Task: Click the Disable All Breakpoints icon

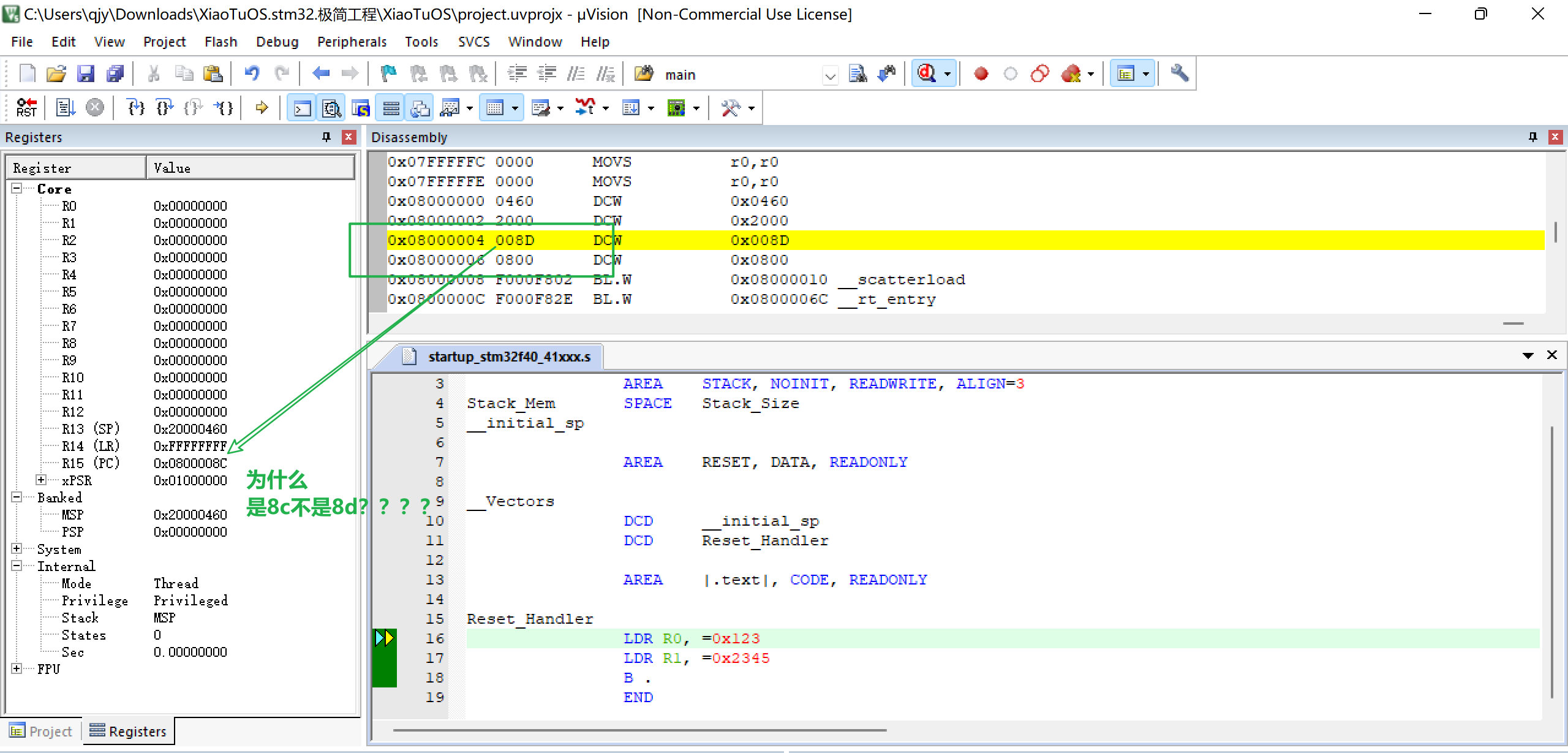Action: 1040,74
